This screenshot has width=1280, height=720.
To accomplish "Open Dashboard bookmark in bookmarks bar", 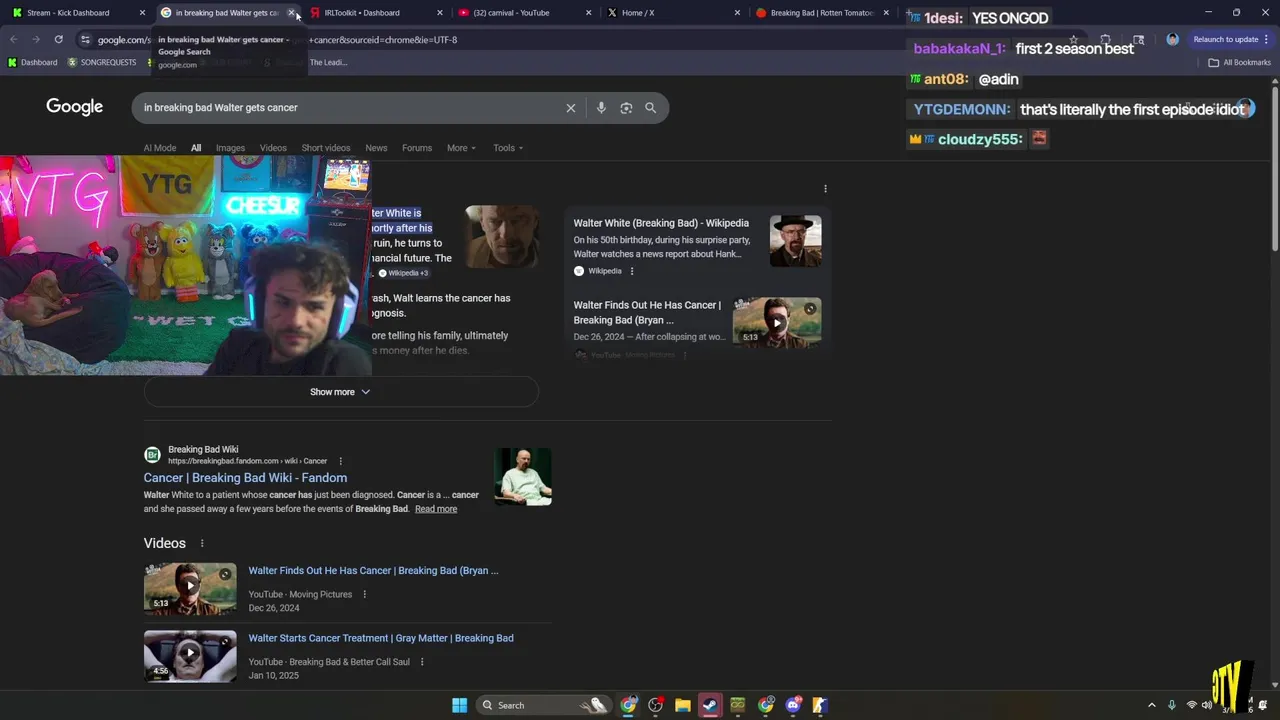I will pos(33,62).
